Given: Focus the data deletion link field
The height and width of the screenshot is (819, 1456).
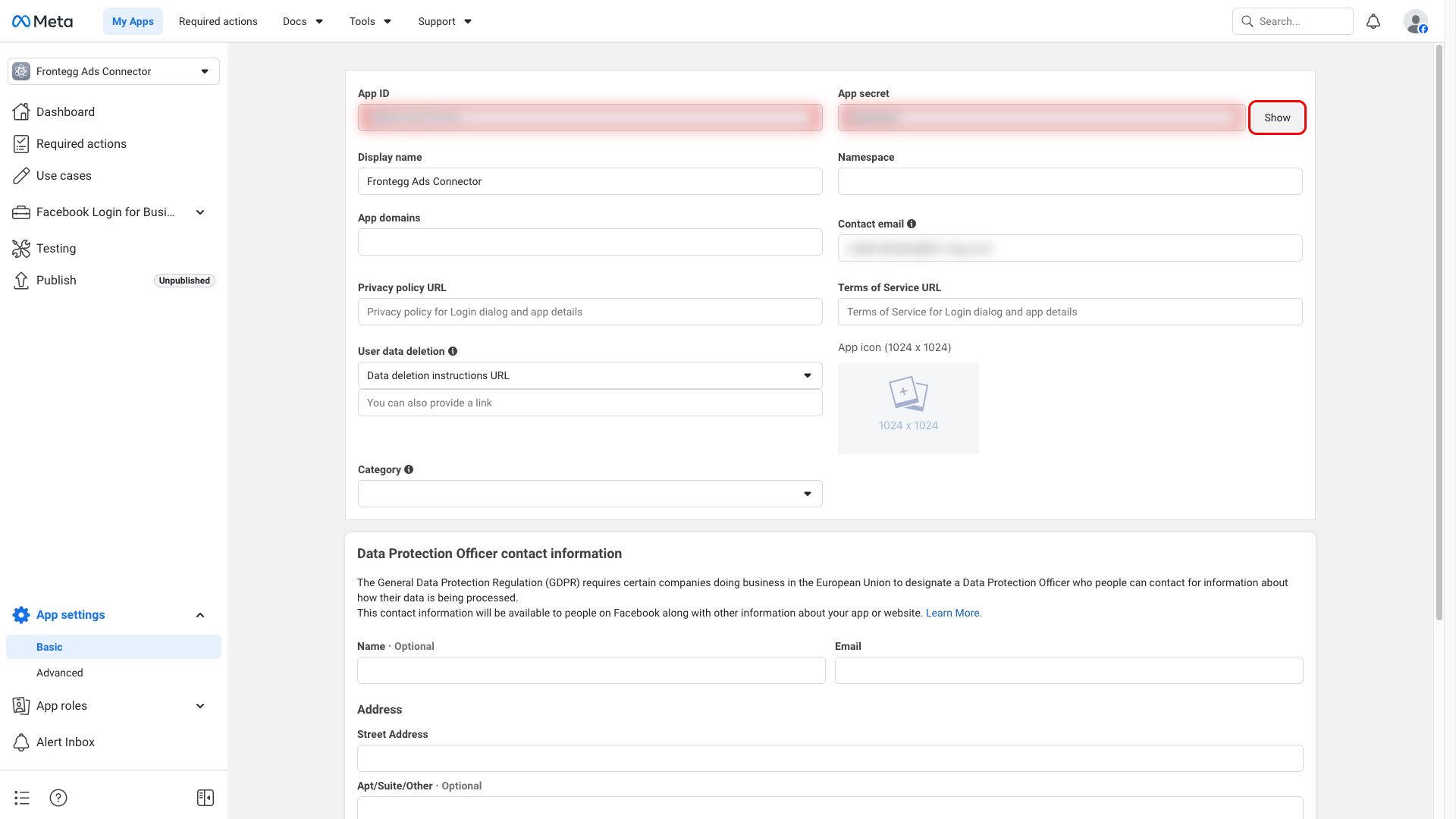Looking at the screenshot, I should pyautogui.click(x=590, y=403).
